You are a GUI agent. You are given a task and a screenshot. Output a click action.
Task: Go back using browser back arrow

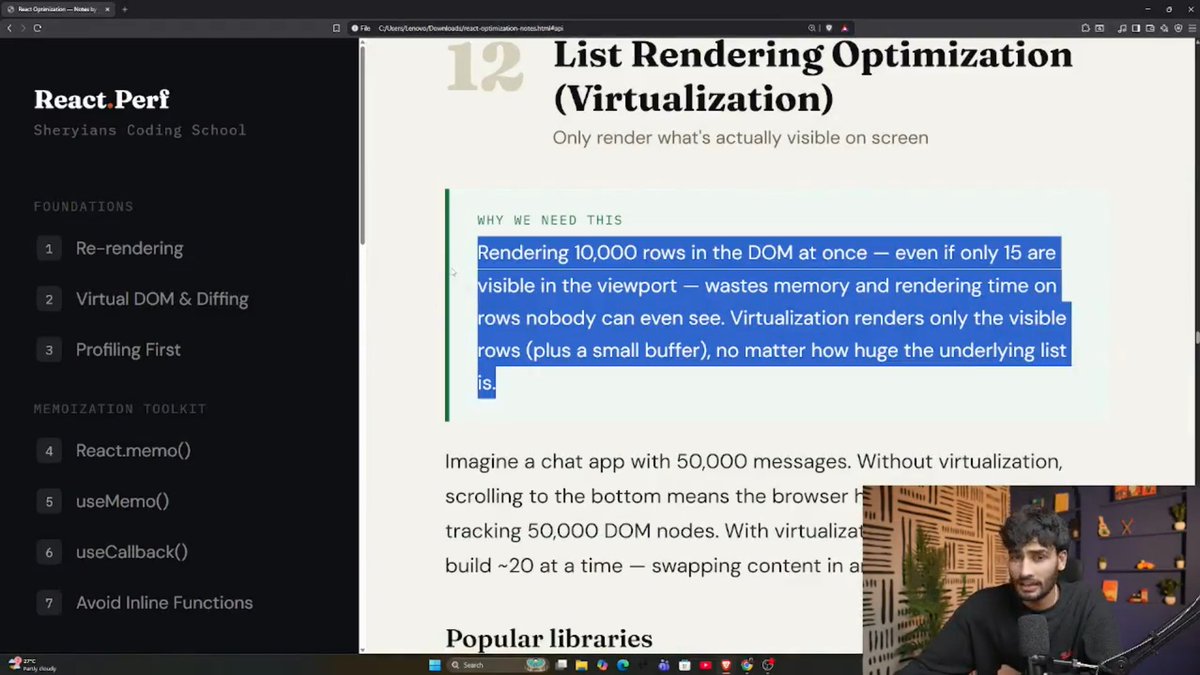tap(10, 28)
